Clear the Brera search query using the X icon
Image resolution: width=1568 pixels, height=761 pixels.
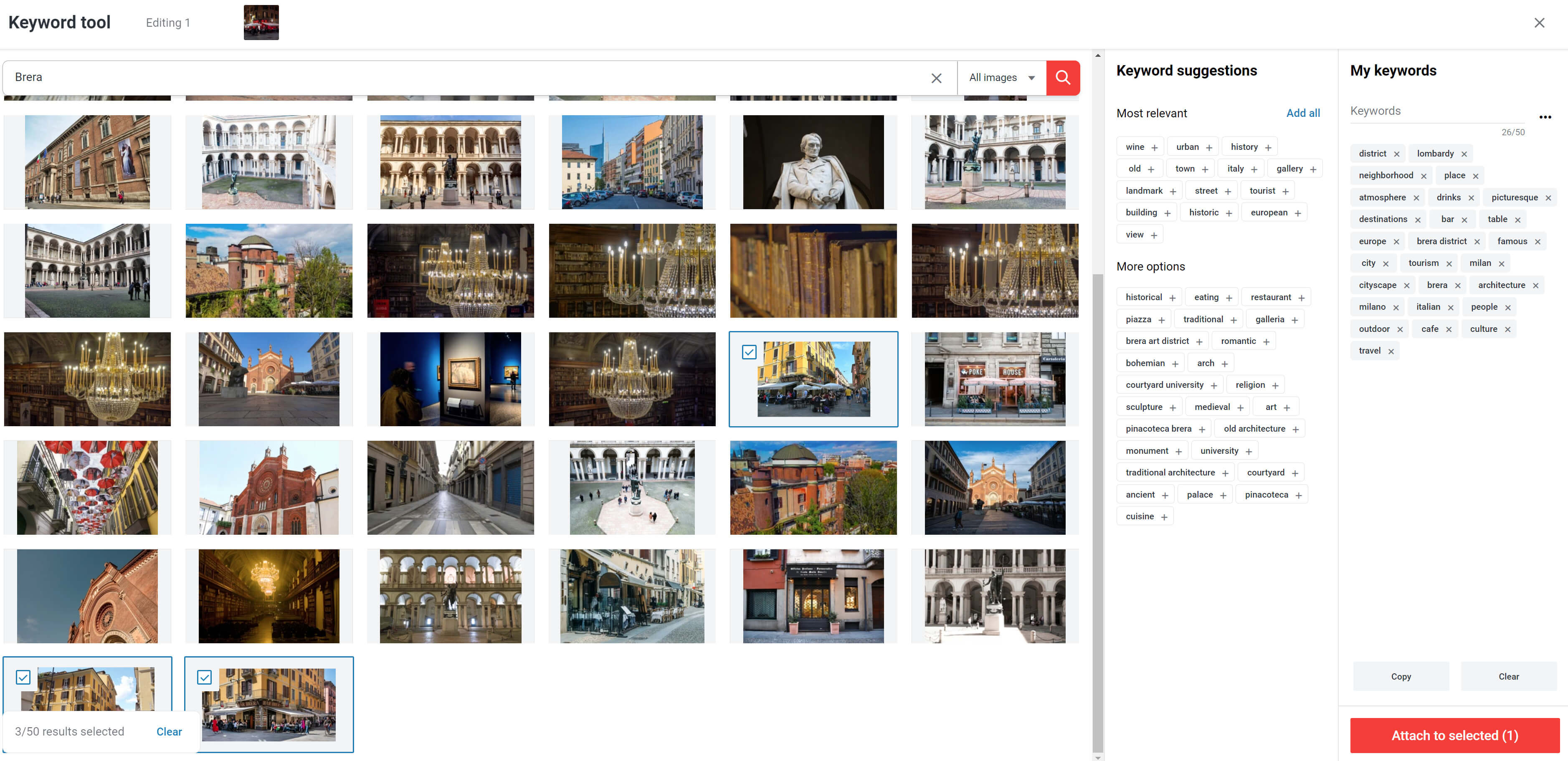tap(936, 77)
